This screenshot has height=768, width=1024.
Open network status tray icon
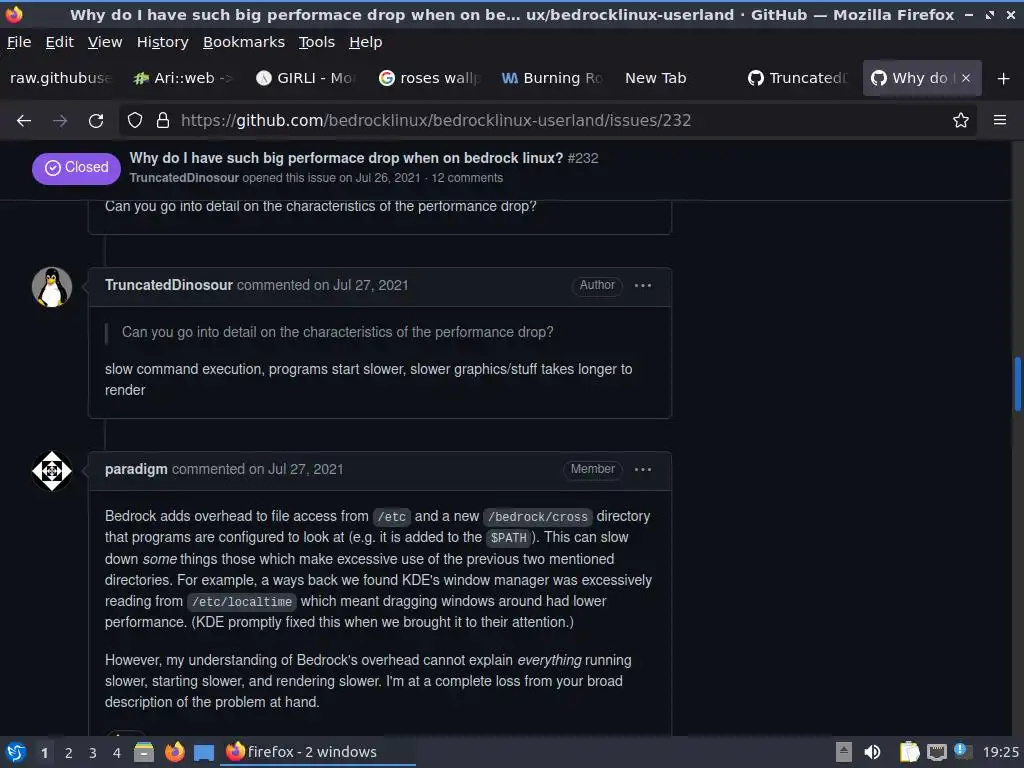(x=936, y=752)
